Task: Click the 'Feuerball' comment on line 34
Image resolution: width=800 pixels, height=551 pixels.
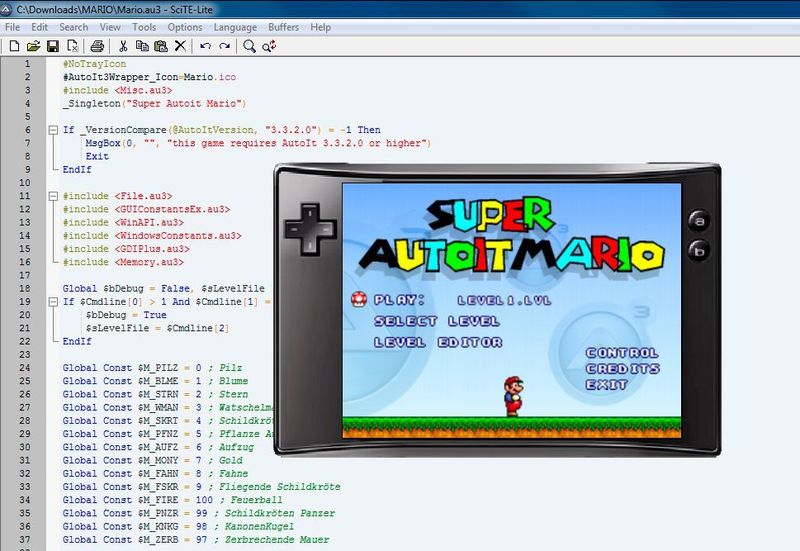Action: (x=257, y=500)
